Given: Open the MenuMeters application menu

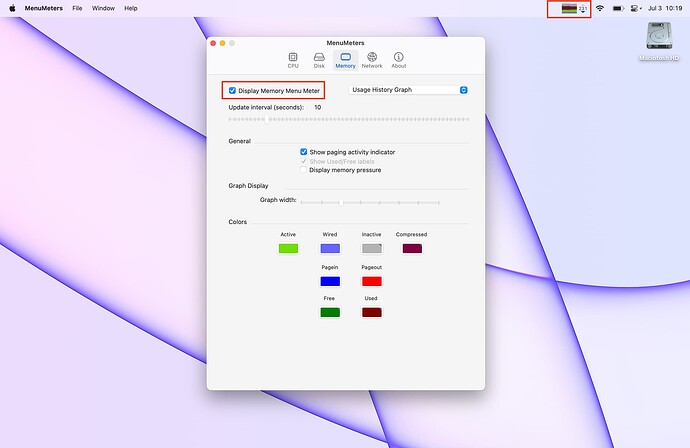Looking at the screenshot, I should point(44,8).
